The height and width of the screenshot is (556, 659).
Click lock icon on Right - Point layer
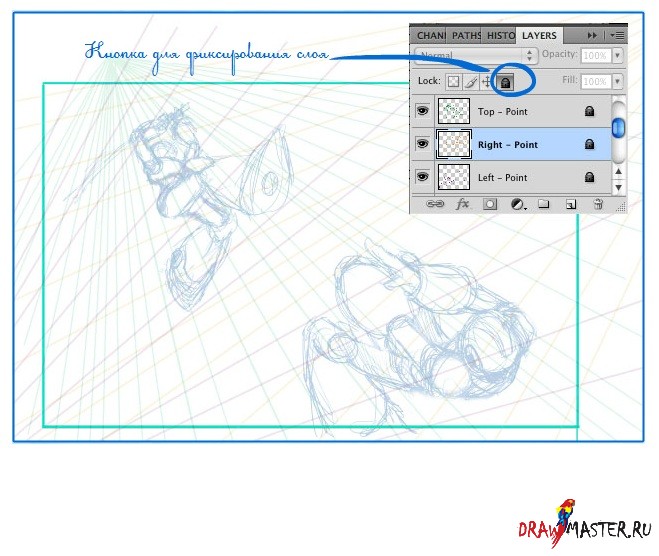pyautogui.click(x=590, y=144)
